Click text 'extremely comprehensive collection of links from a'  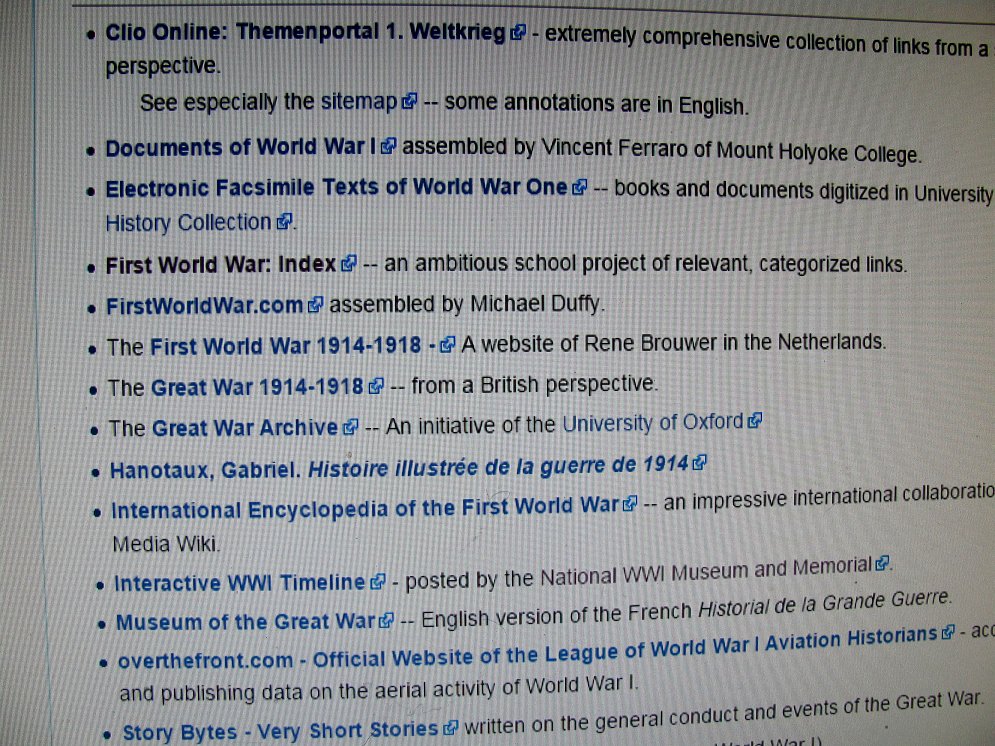click(767, 41)
